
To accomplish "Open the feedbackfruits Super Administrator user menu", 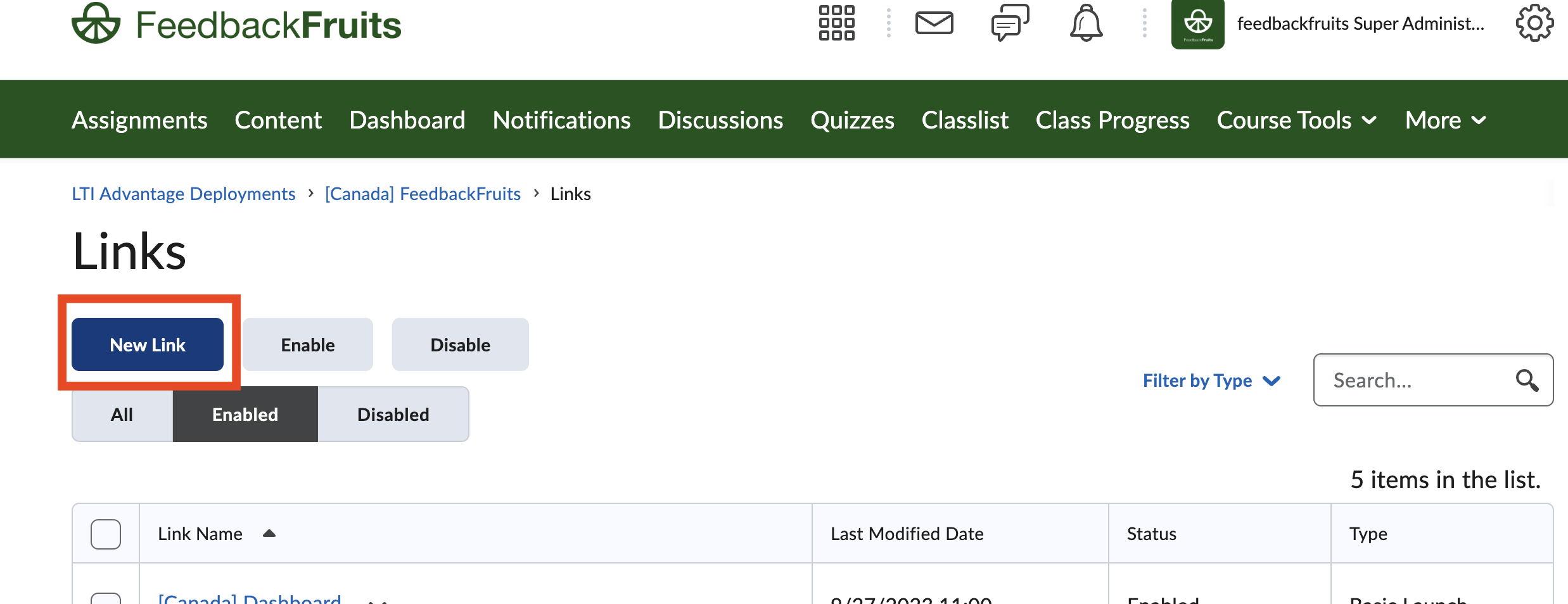I will pyautogui.click(x=1360, y=24).
